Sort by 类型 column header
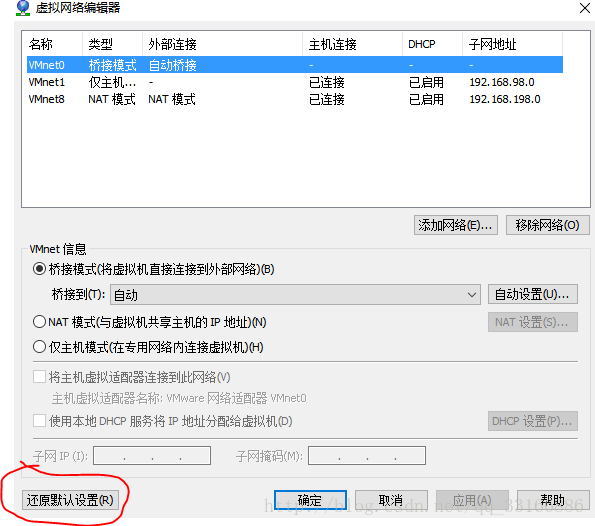The width and height of the screenshot is (595, 526). tap(112, 44)
